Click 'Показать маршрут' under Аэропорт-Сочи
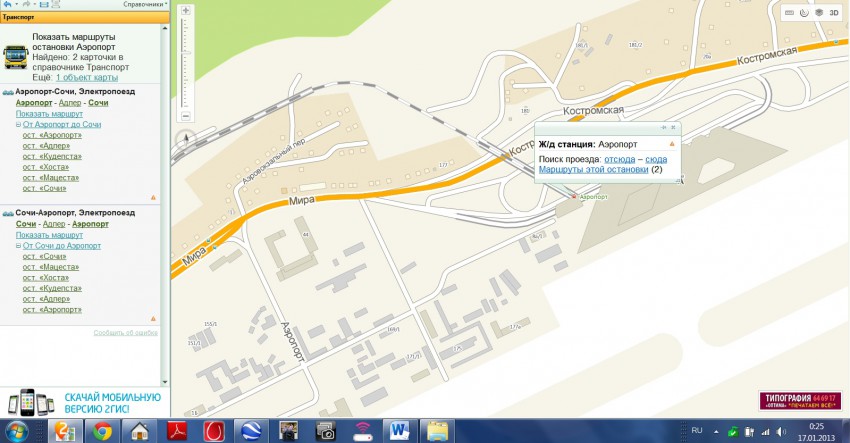850x443 pixels. [x=49, y=114]
